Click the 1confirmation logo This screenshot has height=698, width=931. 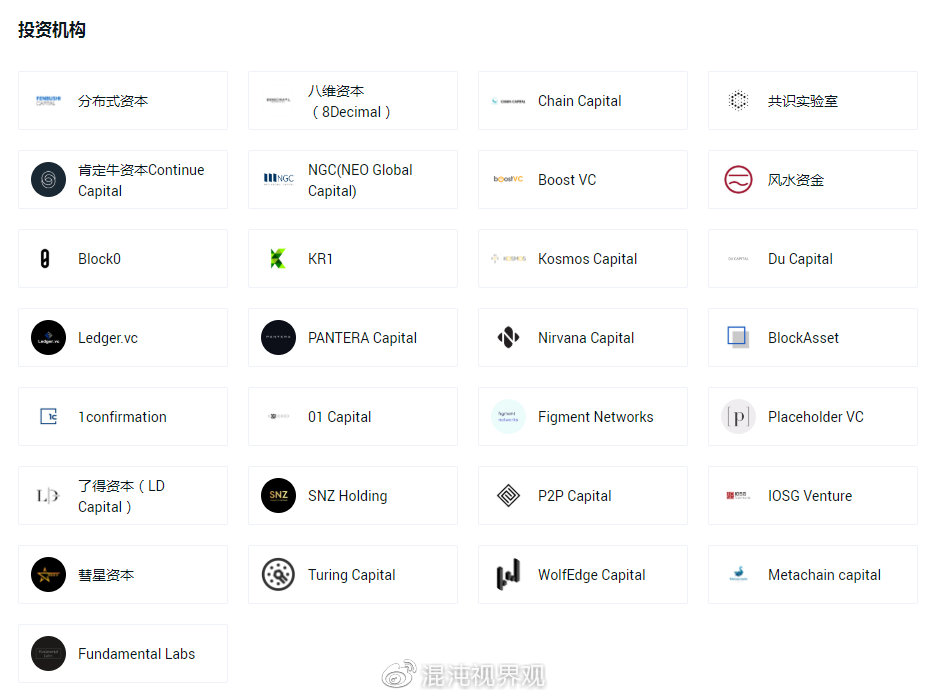(49, 417)
